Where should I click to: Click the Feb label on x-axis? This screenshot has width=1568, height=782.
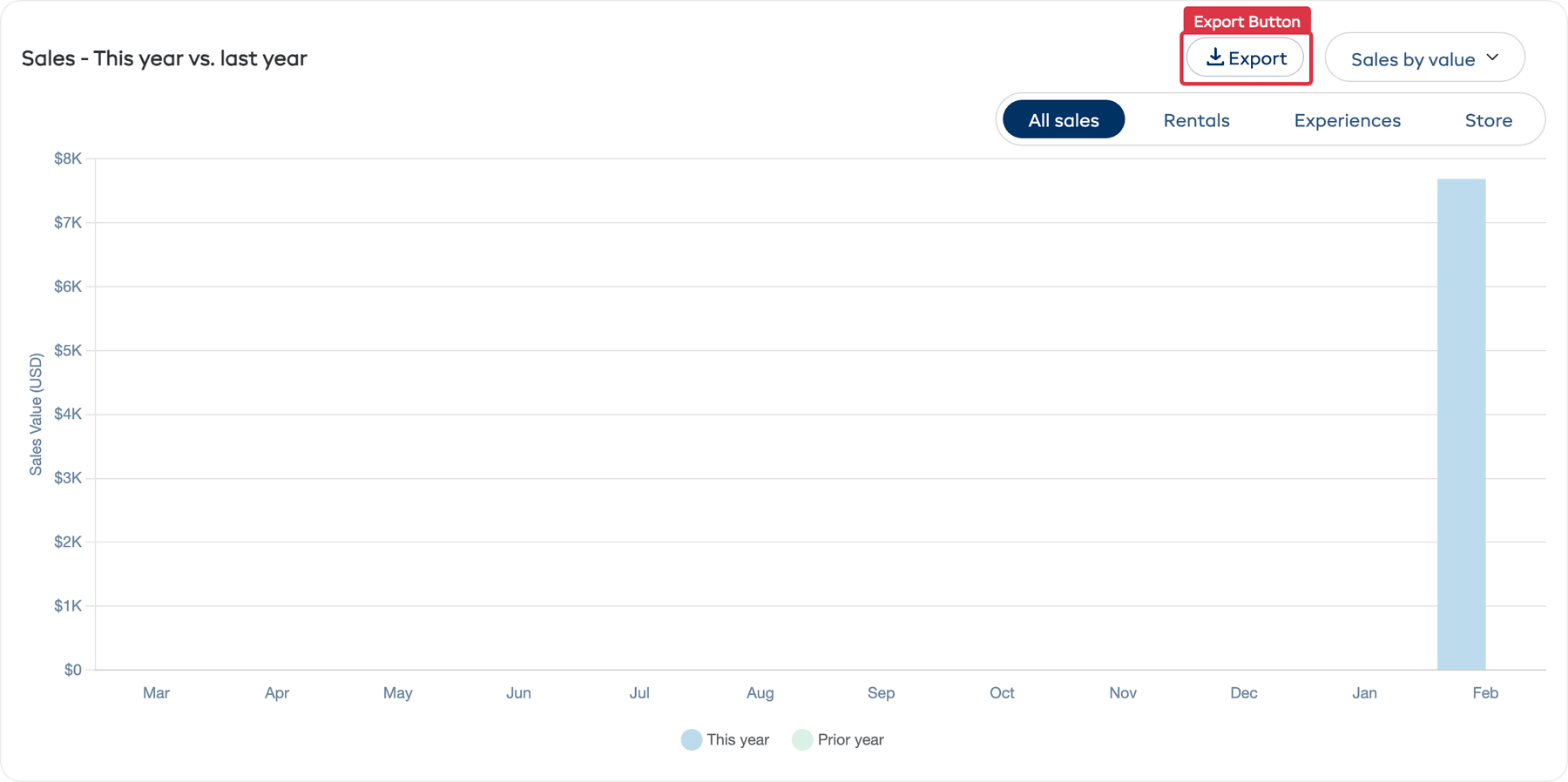1484,693
